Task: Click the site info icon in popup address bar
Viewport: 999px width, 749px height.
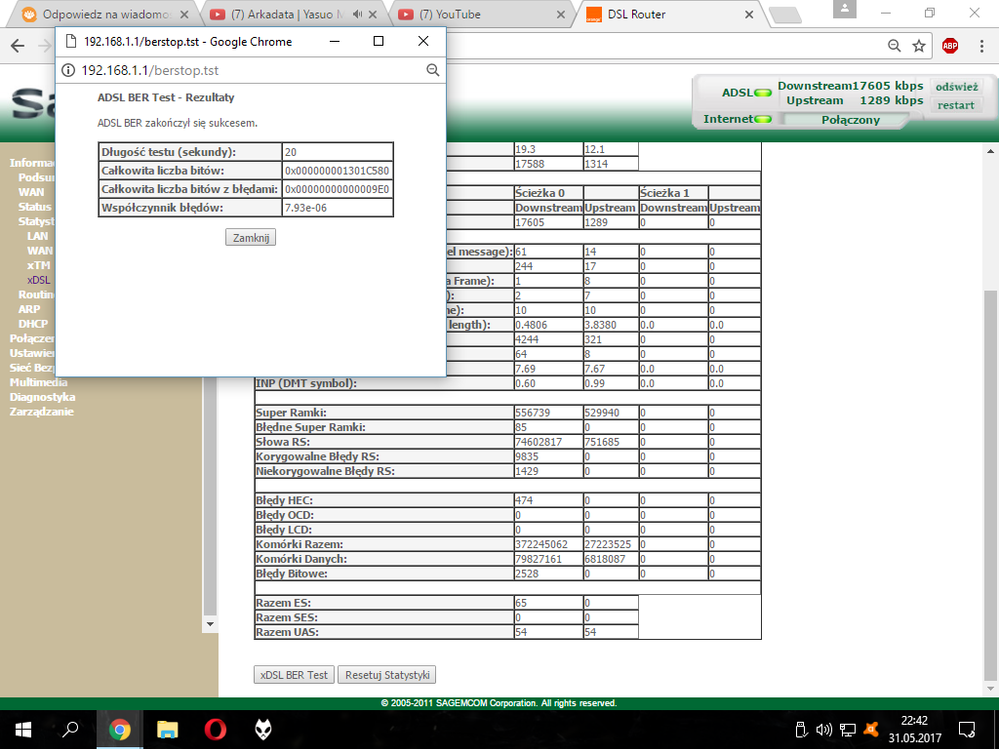Action: coord(69,70)
